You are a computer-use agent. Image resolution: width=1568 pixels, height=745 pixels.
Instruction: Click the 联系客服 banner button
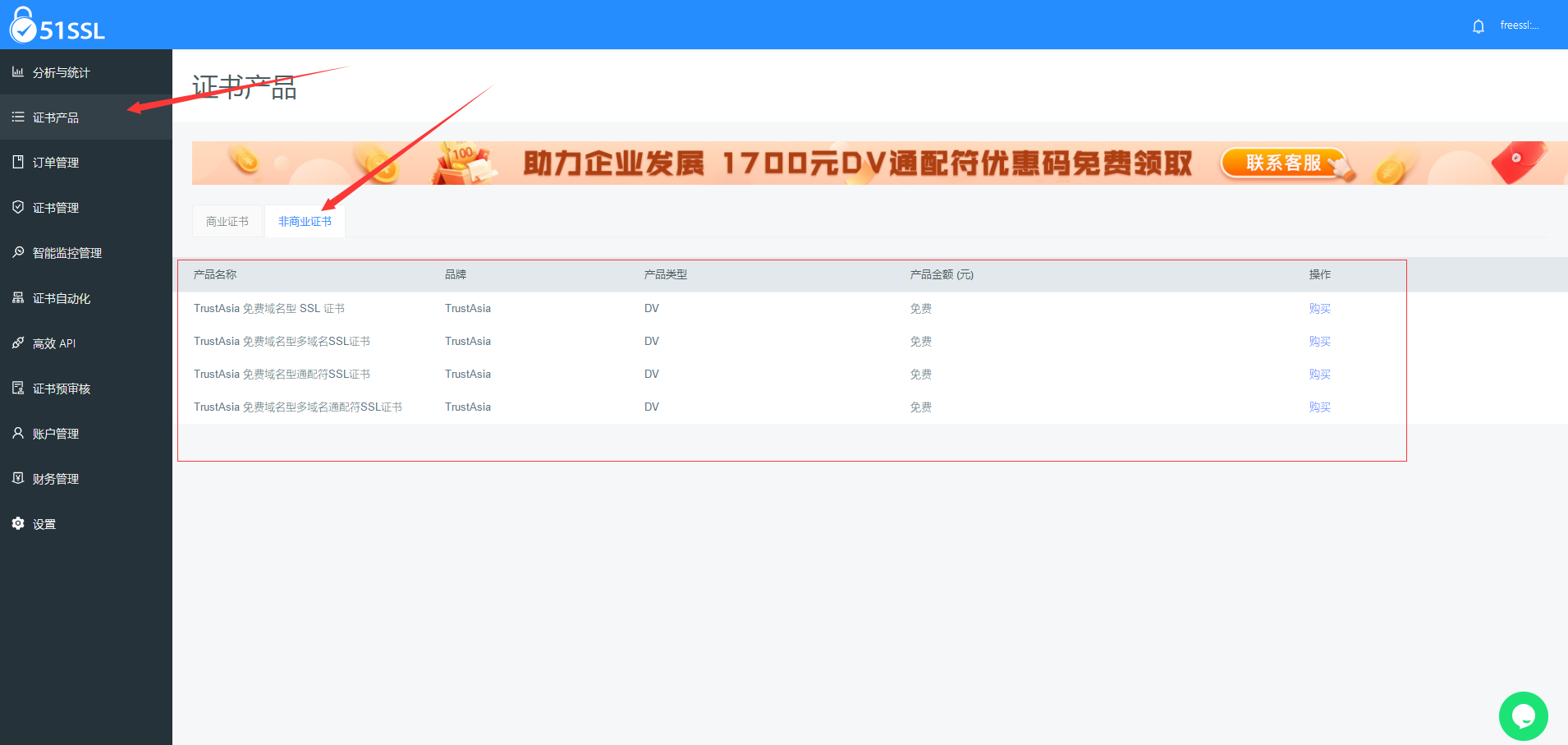pos(1283,163)
